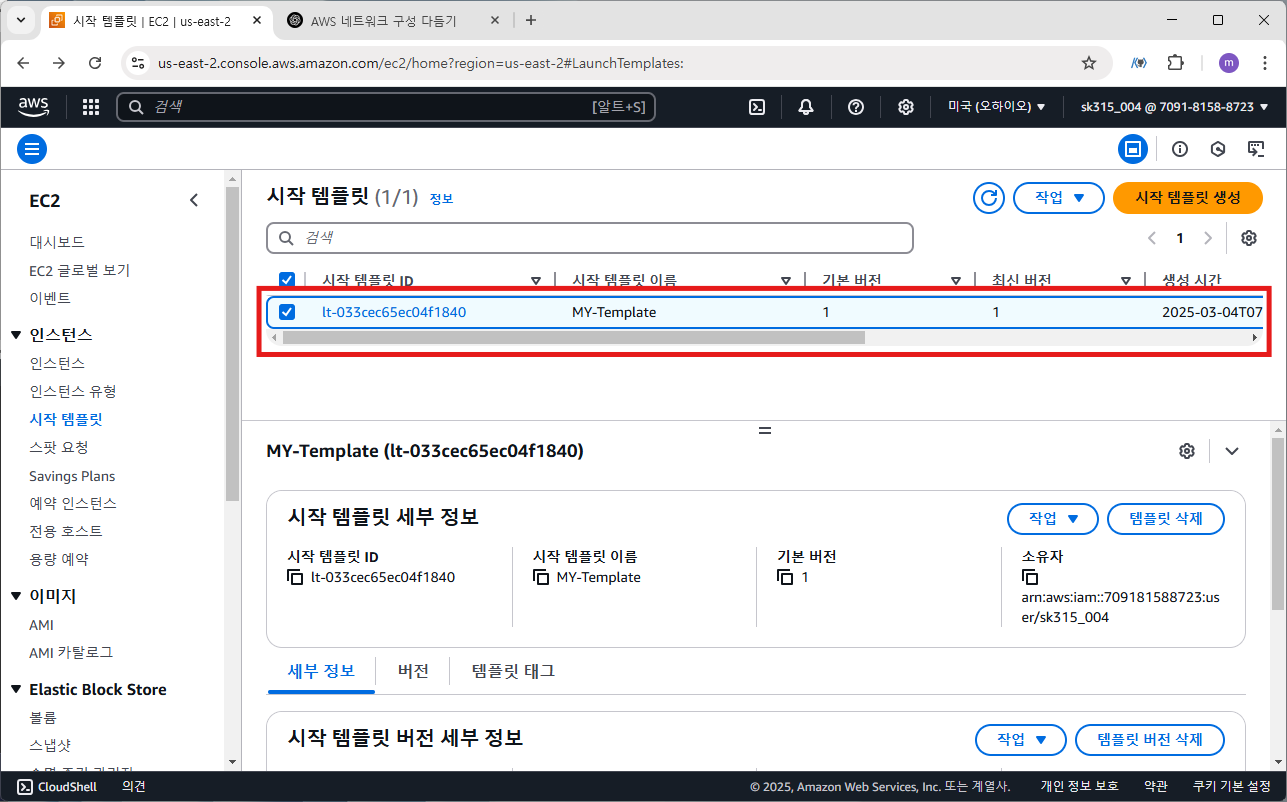
Task: Switch to AWS 네트워크 구성 다듬기 browser tab
Action: [x=384, y=20]
